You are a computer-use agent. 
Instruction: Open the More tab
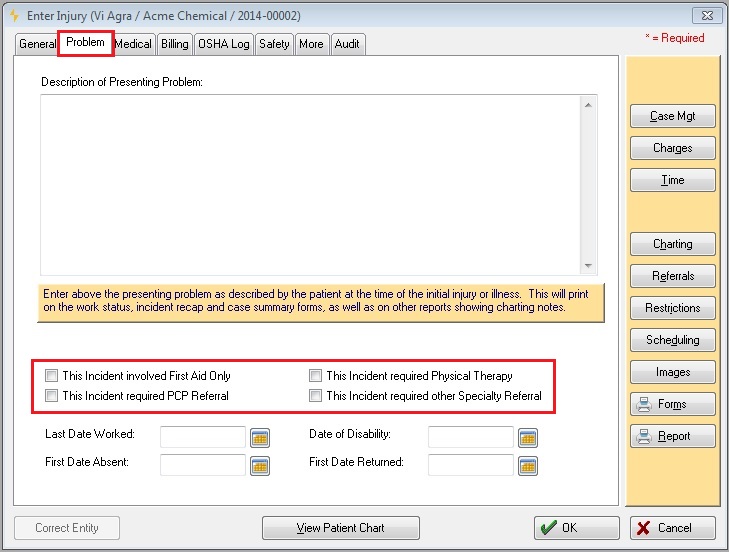(x=311, y=44)
